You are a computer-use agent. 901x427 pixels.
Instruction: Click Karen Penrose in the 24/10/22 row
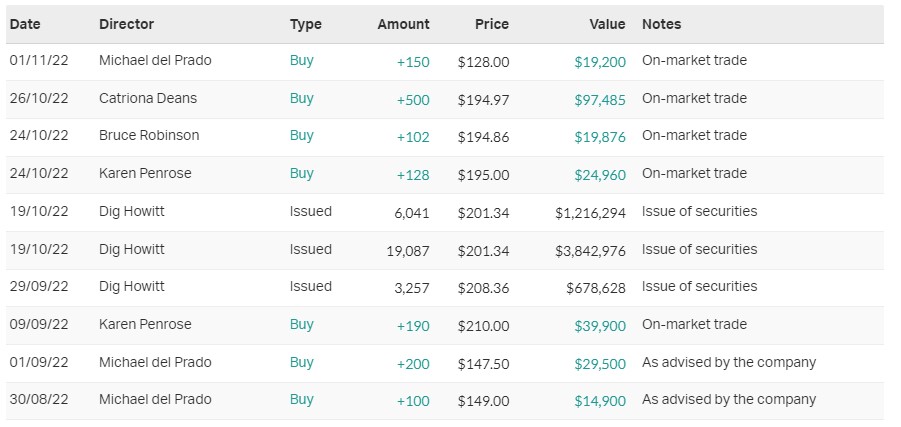tap(145, 173)
